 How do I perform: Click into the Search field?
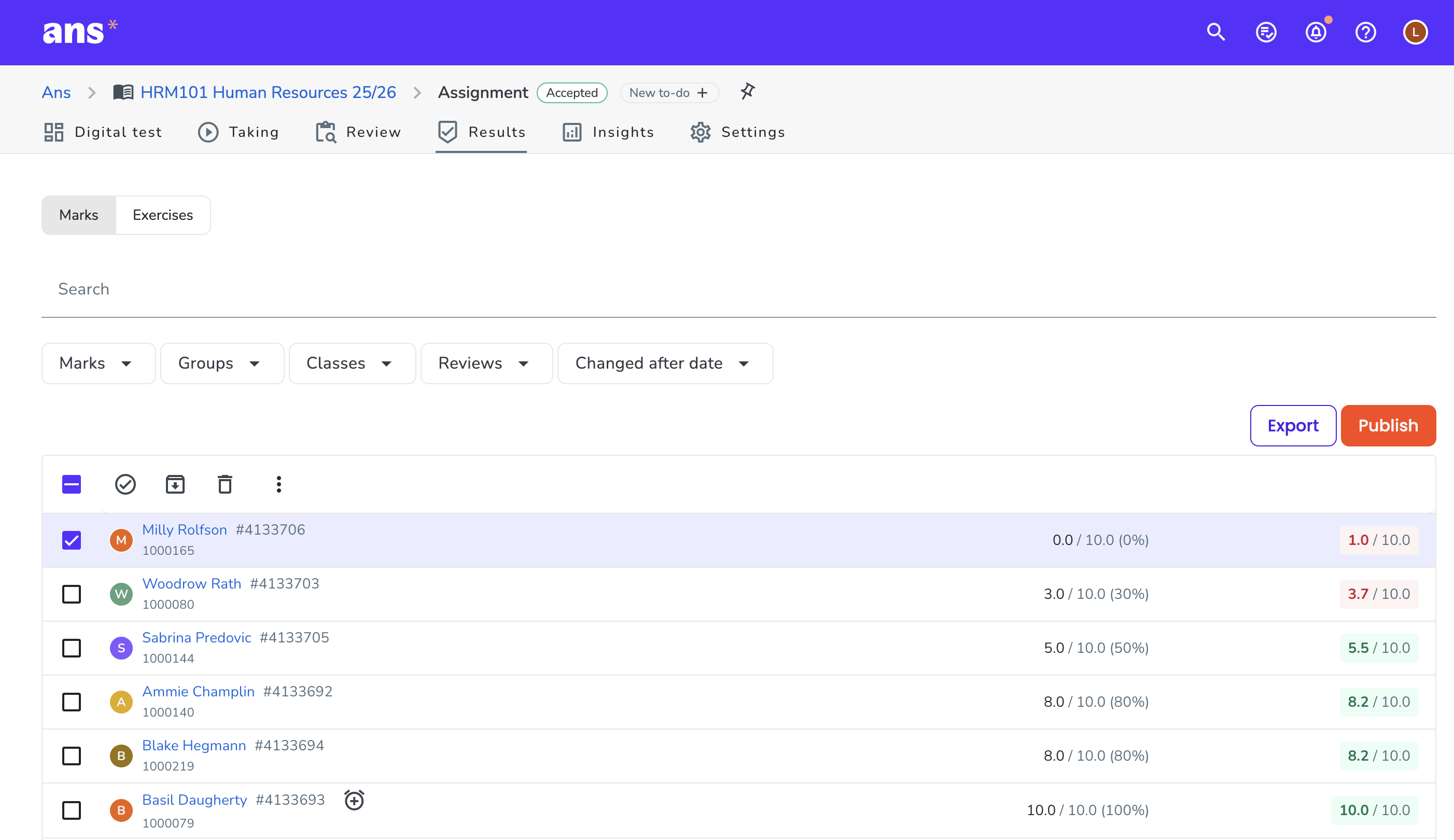(738, 289)
